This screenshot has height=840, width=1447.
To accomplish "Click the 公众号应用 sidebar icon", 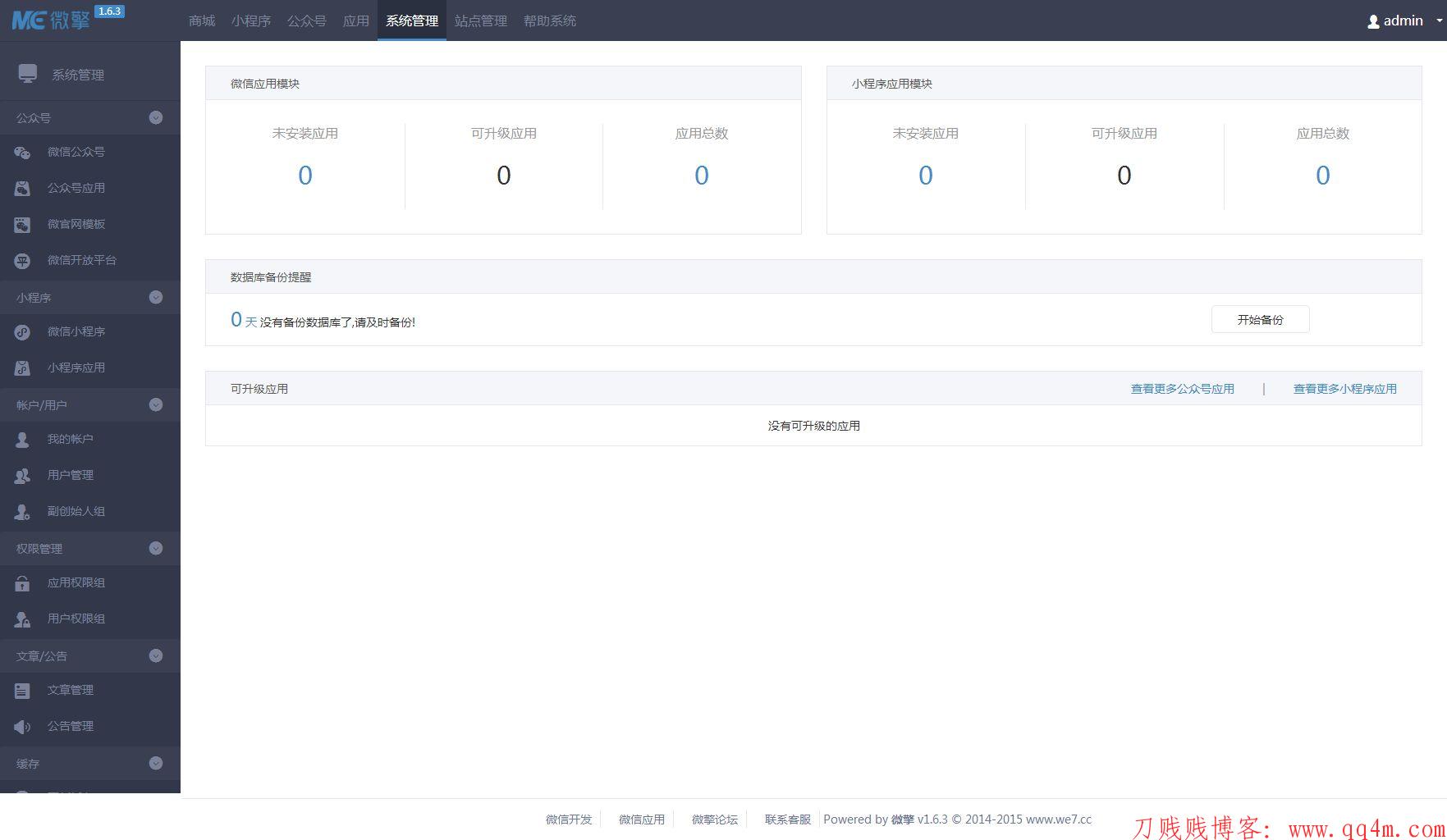I will coord(22,189).
